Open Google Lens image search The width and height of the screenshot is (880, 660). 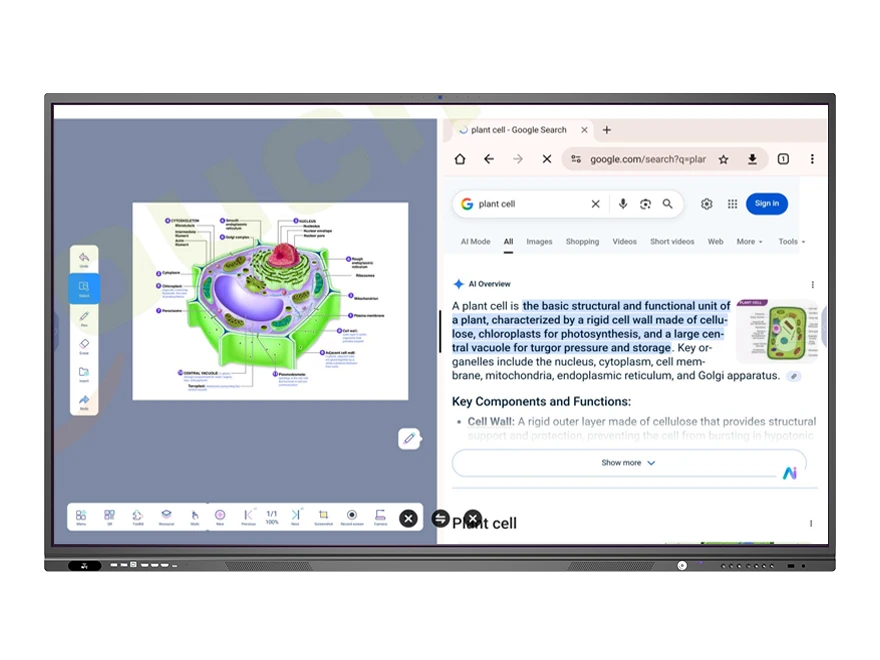tap(645, 204)
